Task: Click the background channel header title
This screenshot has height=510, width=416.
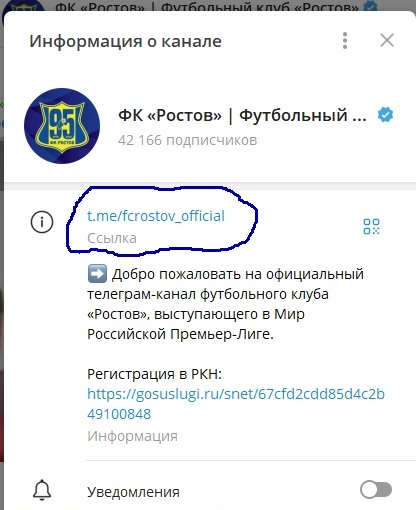Action: [x=207, y=6]
